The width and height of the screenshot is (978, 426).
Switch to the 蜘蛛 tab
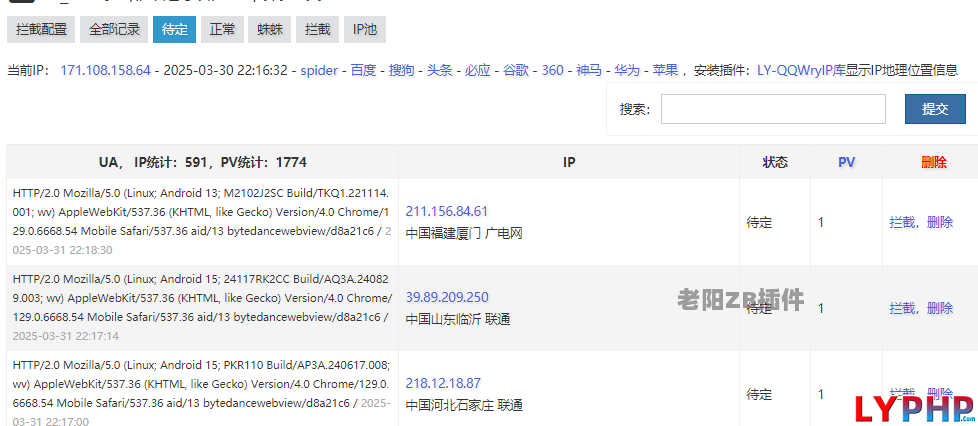point(269,29)
